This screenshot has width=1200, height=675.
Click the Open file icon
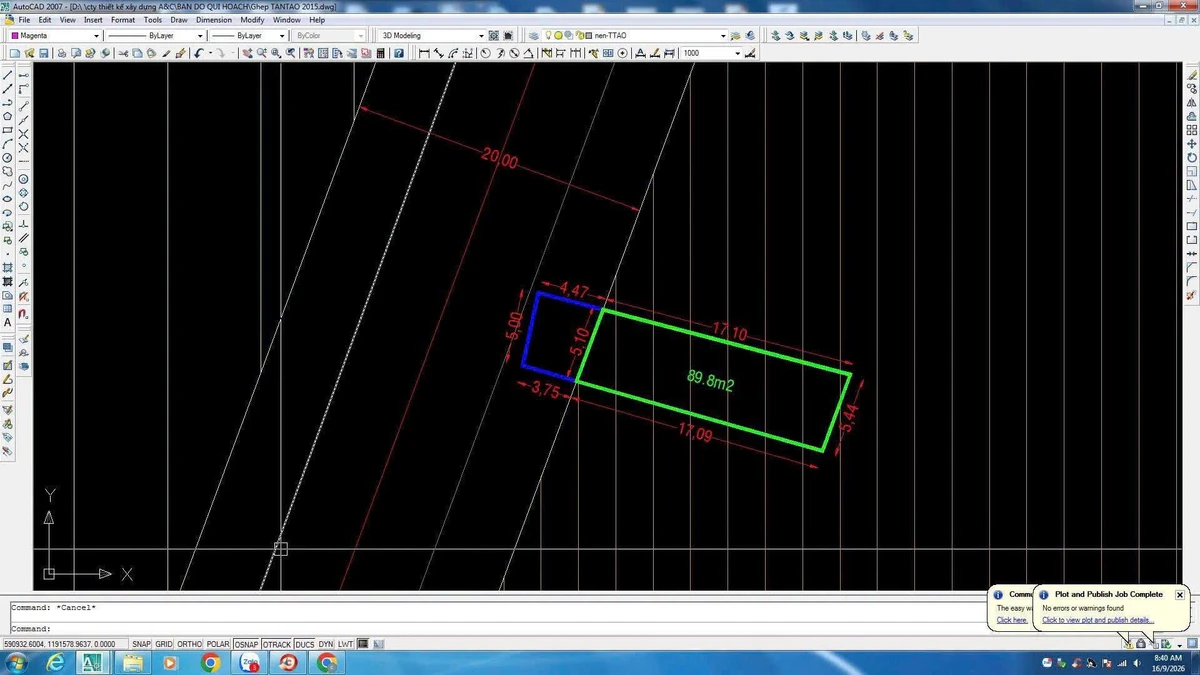(29, 53)
